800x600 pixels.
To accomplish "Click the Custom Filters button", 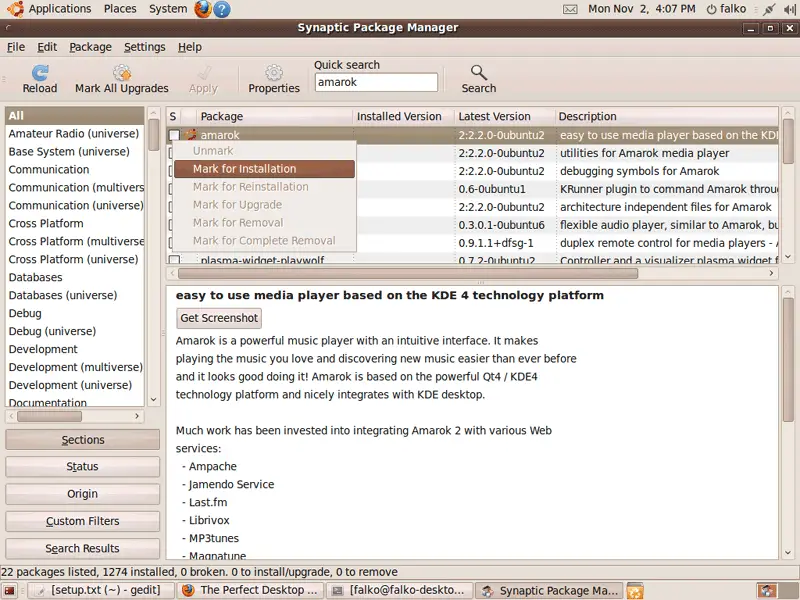I will click(82, 521).
